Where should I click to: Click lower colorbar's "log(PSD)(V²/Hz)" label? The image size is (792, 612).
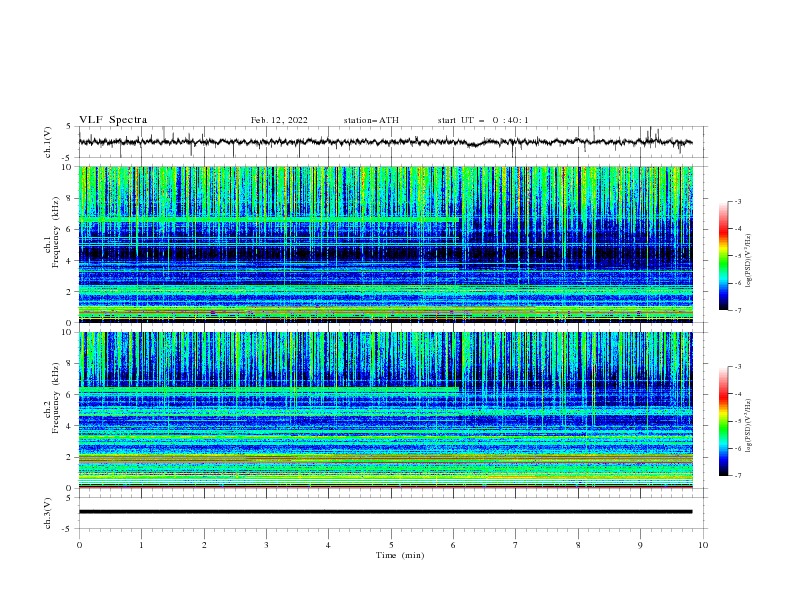pyautogui.click(x=748, y=426)
